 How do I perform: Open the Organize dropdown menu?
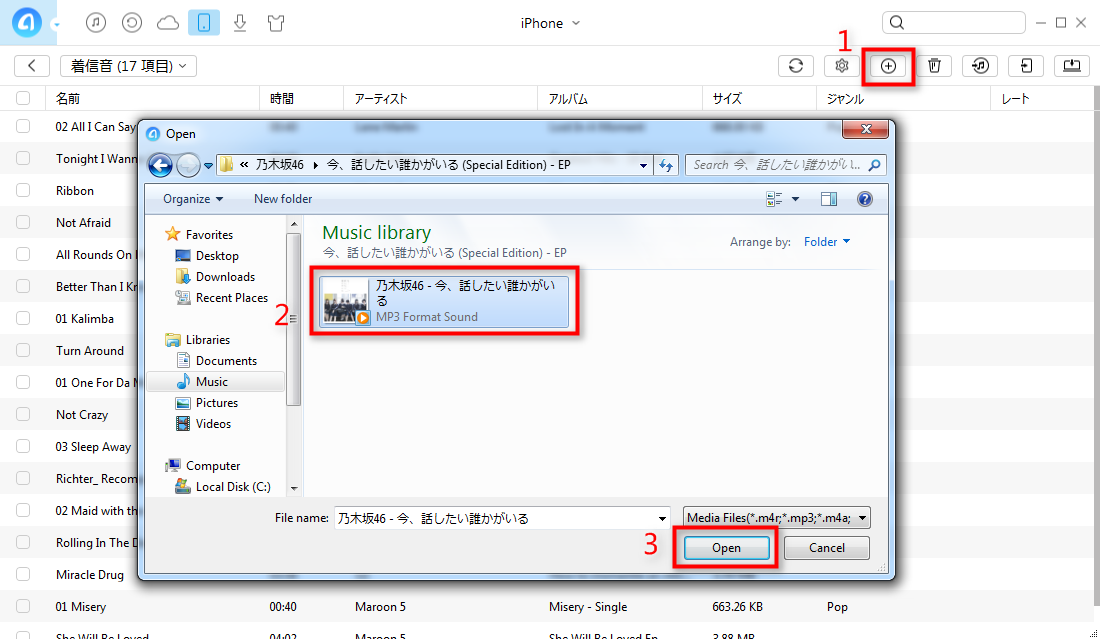193,199
